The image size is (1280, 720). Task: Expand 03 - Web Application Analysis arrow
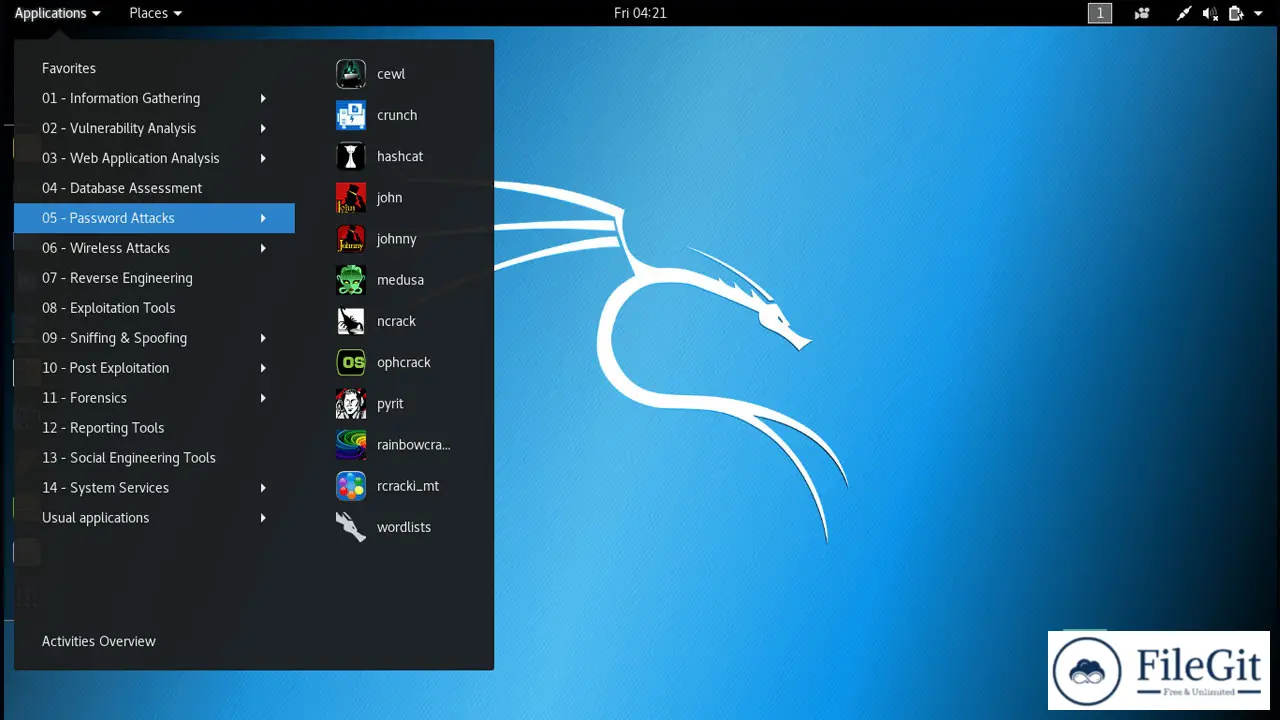point(263,158)
